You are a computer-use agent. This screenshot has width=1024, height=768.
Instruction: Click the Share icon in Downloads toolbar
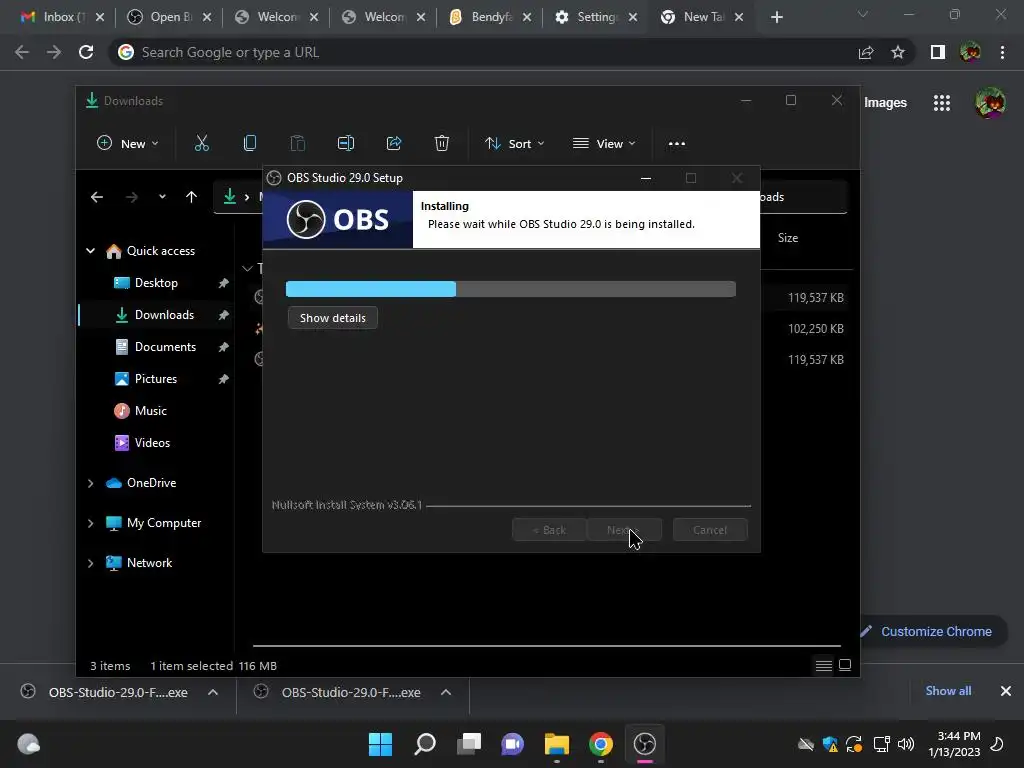[394, 144]
